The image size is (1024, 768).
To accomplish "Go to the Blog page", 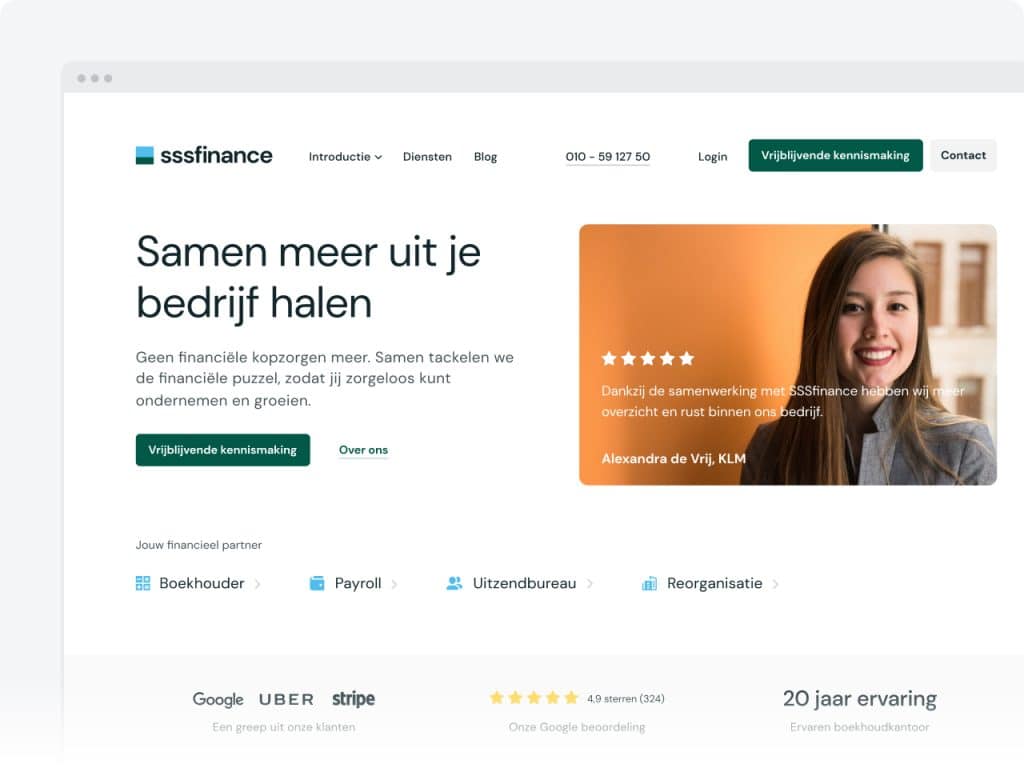I will (485, 157).
